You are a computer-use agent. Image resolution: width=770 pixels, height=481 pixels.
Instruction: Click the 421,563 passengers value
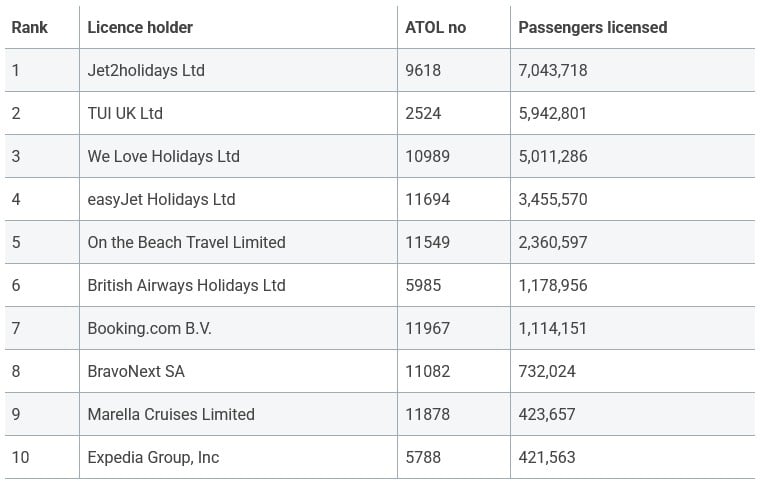[x=547, y=457]
